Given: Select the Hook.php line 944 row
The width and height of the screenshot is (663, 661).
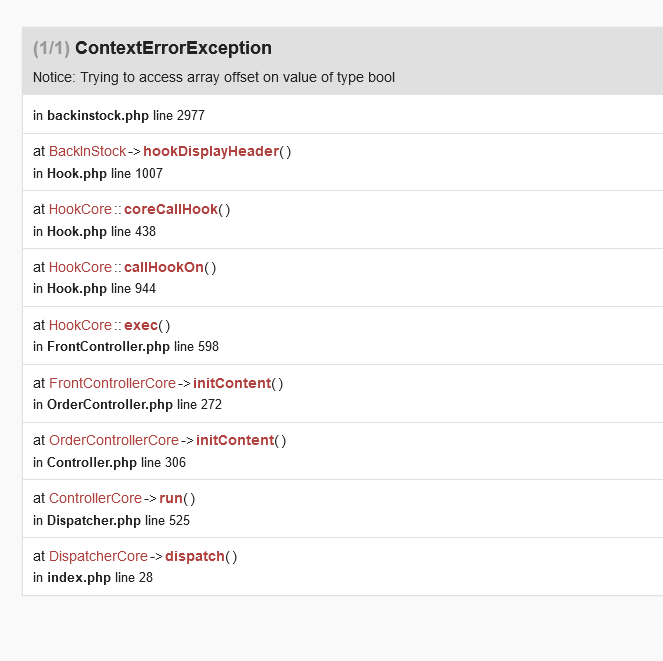Looking at the screenshot, I should click(x=94, y=288).
